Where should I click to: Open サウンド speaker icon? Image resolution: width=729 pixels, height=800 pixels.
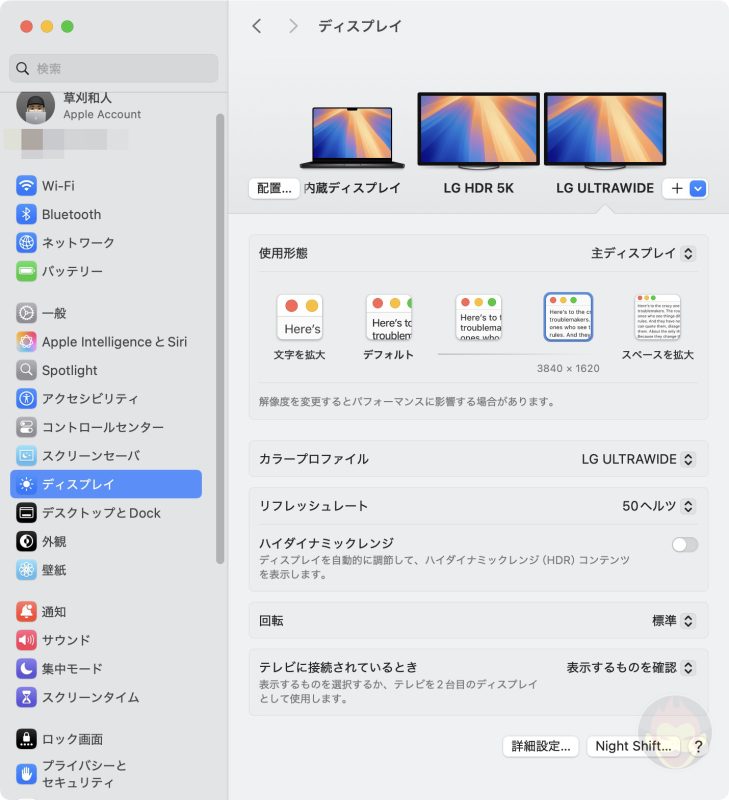coord(26,640)
